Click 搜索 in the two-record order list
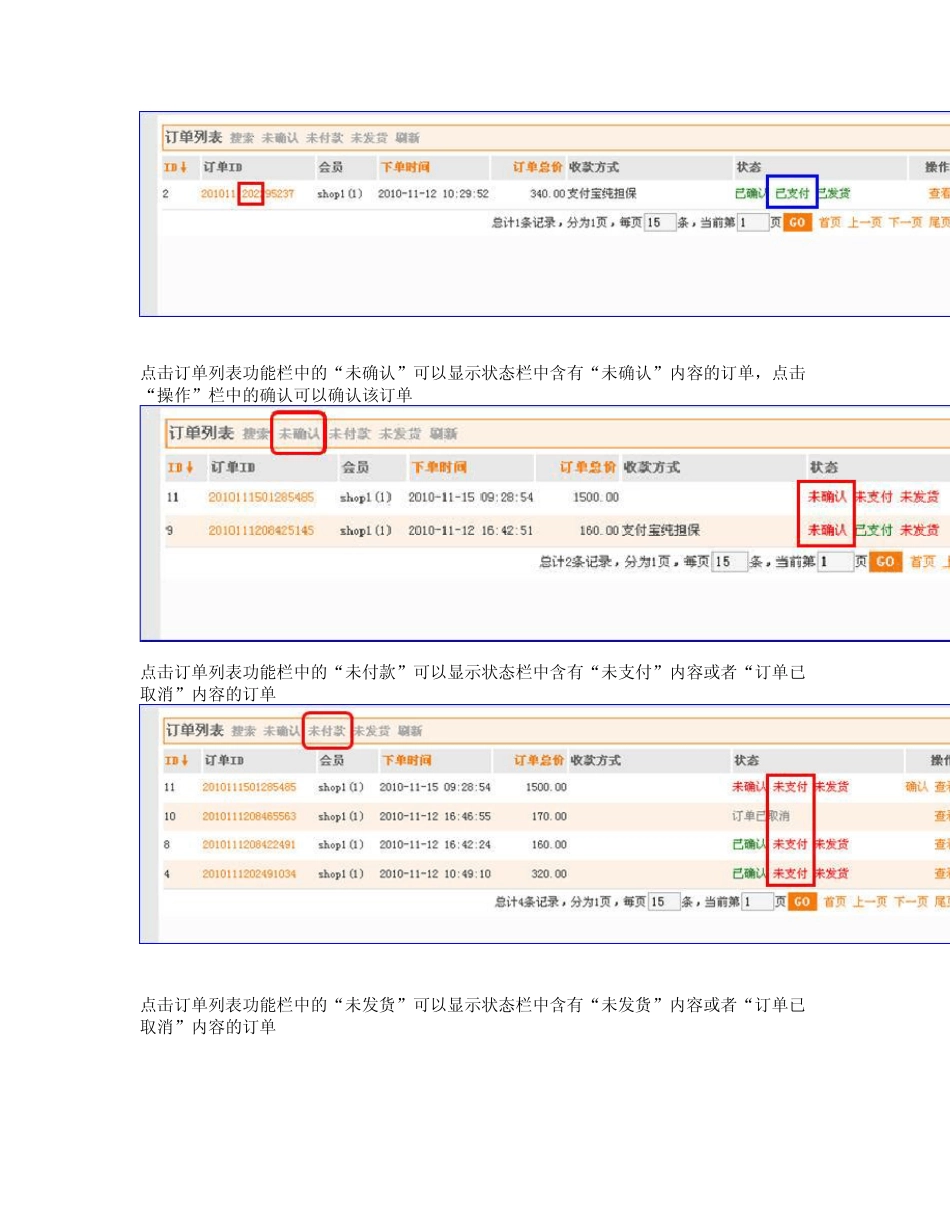 pos(256,434)
